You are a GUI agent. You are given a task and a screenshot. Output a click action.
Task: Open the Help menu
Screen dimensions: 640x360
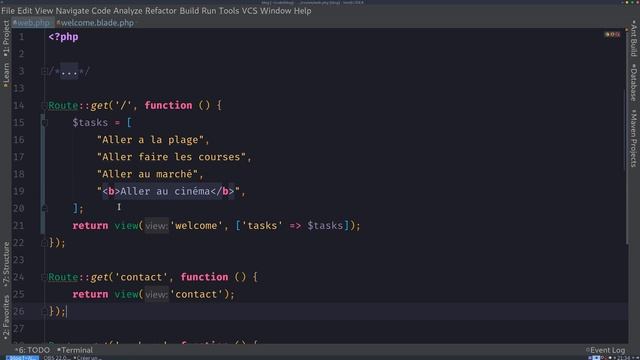tap(302, 11)
